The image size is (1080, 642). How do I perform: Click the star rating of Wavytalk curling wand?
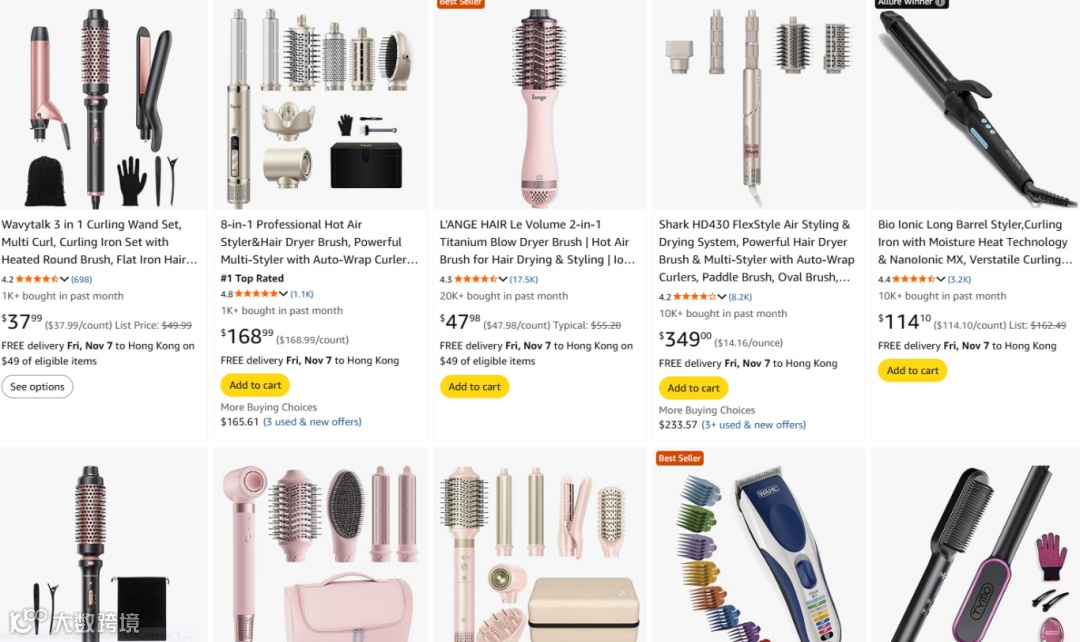point(37,279)
